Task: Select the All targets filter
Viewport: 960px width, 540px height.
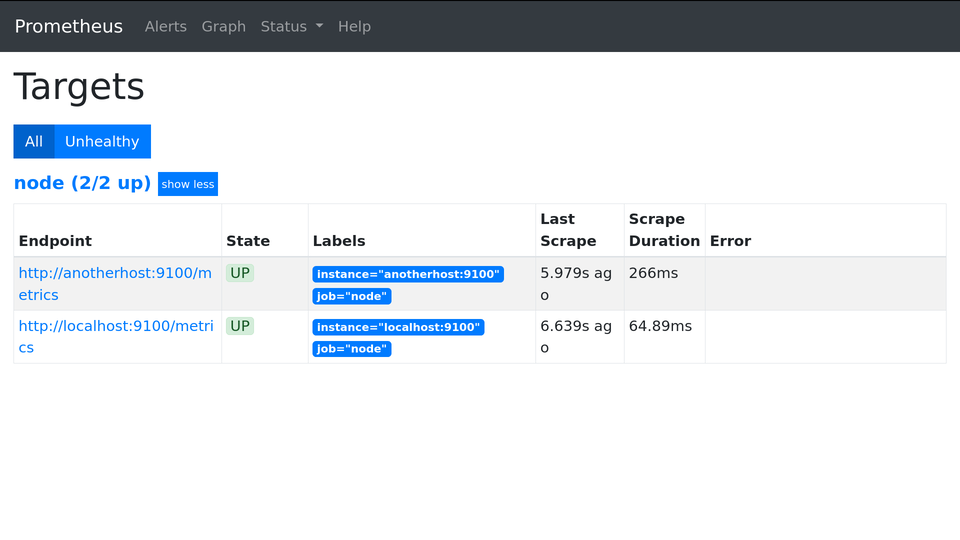Action: point(34,142)
